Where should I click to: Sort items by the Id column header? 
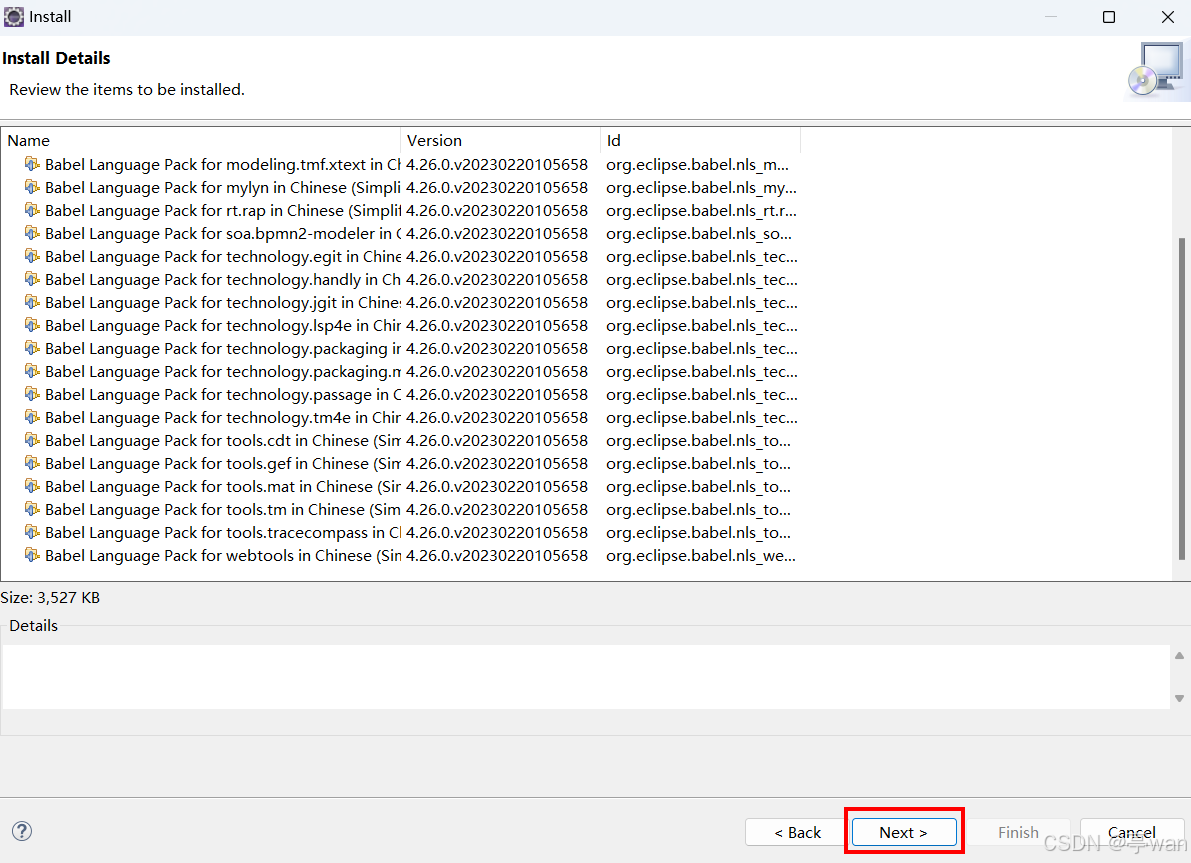coord(700,141)
